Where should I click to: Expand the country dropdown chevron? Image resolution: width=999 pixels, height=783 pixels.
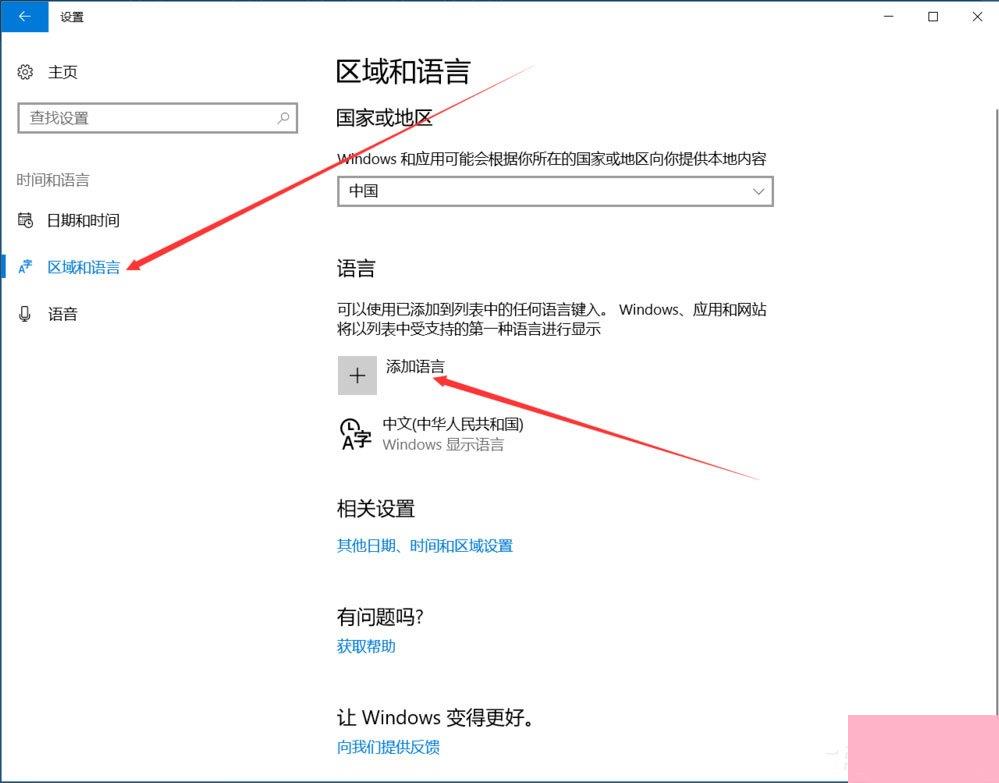[758, 191]
